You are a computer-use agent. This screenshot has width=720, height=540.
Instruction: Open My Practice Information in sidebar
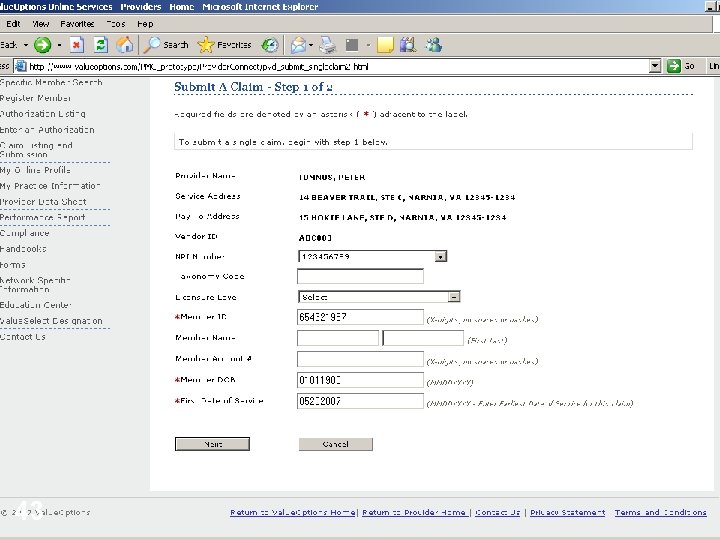51,186
